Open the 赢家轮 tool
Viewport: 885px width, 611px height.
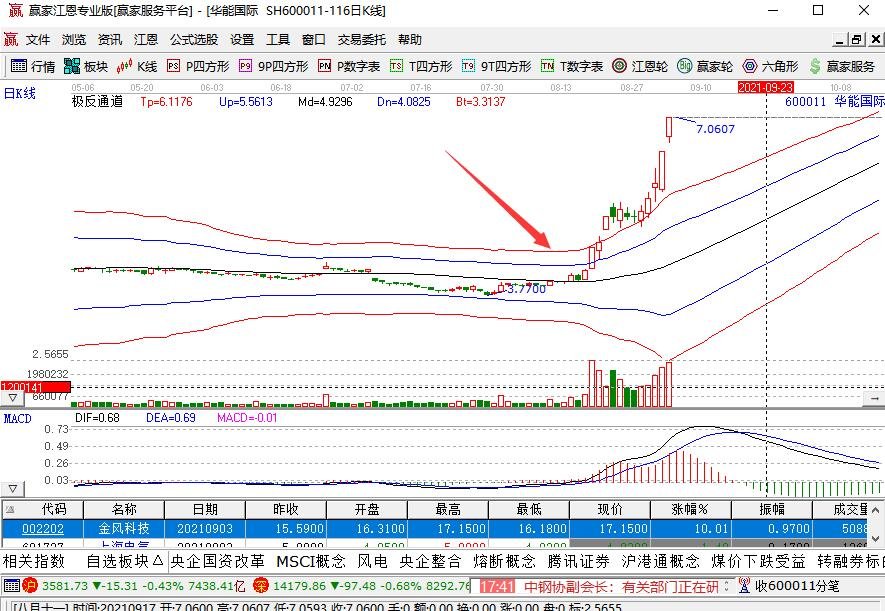[705, 67]
